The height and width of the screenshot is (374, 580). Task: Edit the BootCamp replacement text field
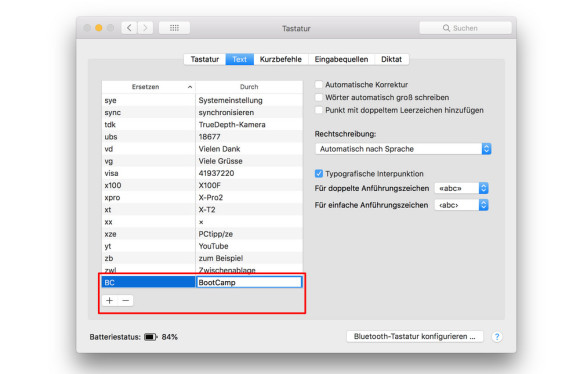249,282
